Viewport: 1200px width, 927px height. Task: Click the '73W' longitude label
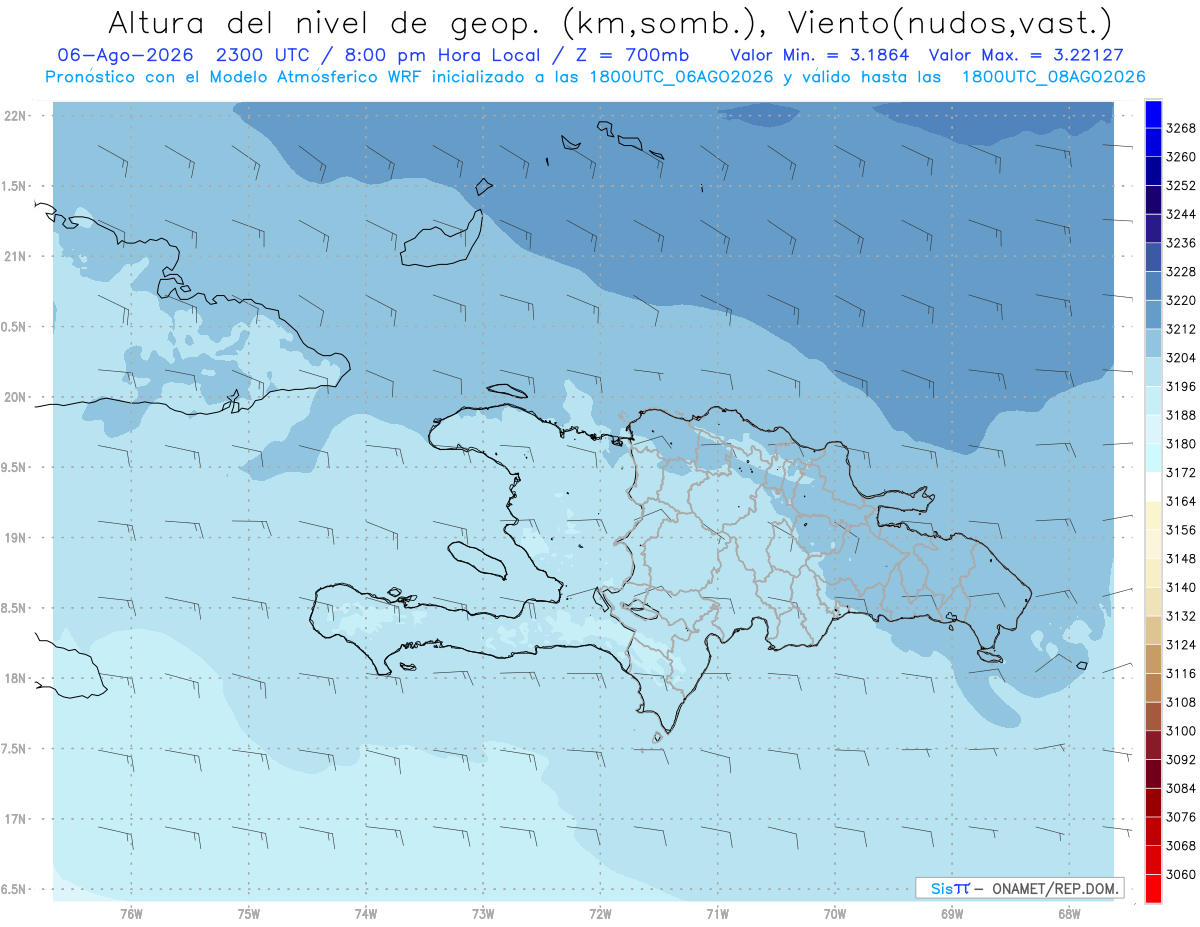[x=483, y=913]
